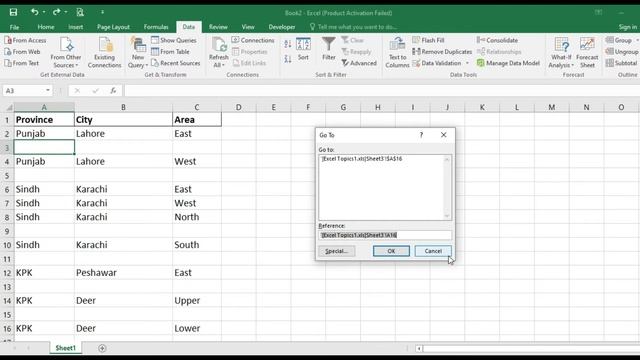640x360 pixels.
Task: Select the Province header cell
Action: [x=44, y=120]
